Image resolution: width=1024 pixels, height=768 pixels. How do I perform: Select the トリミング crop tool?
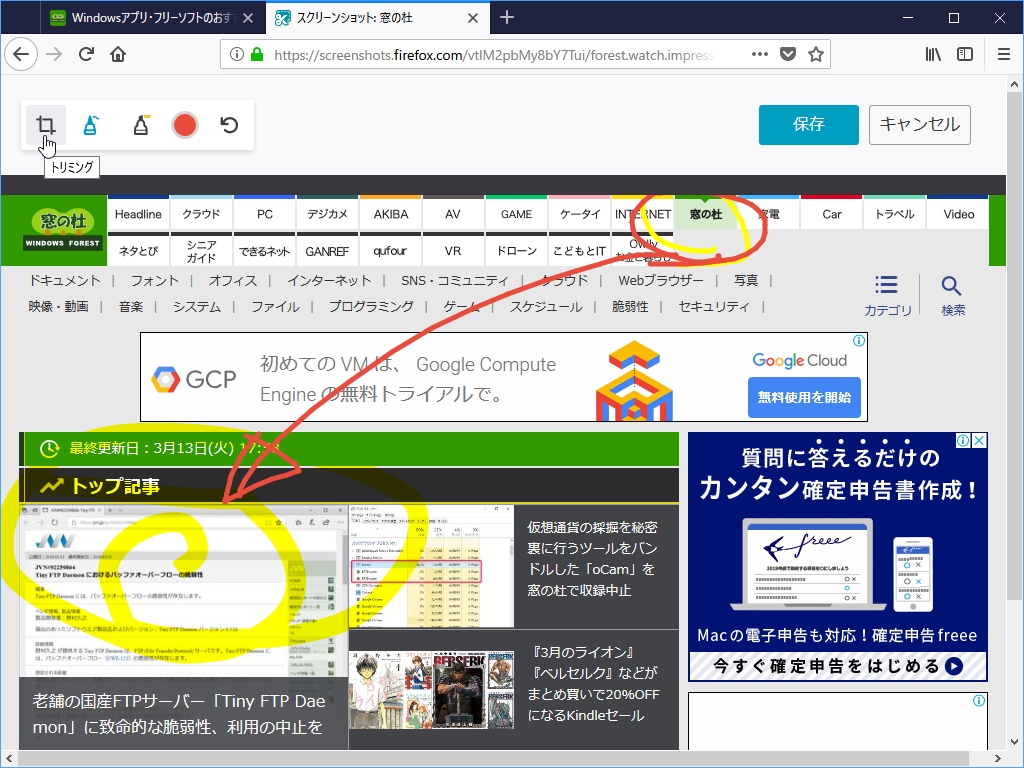click(x=45, y=124)
